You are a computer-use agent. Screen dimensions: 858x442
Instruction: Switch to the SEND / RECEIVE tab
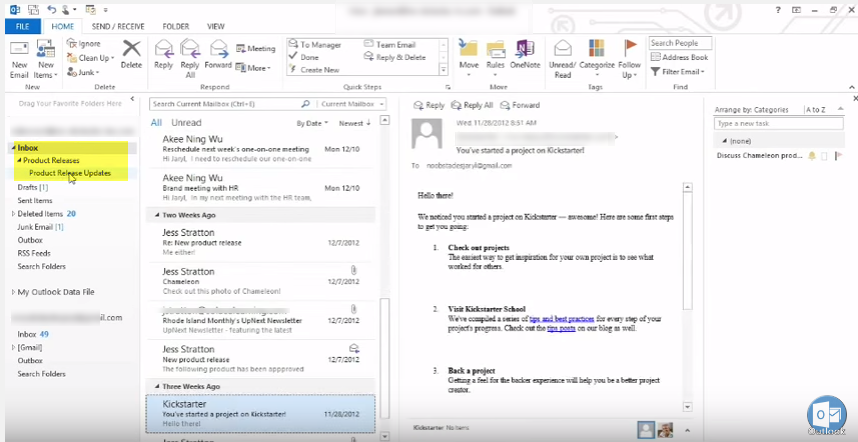(x=118, y=26)
